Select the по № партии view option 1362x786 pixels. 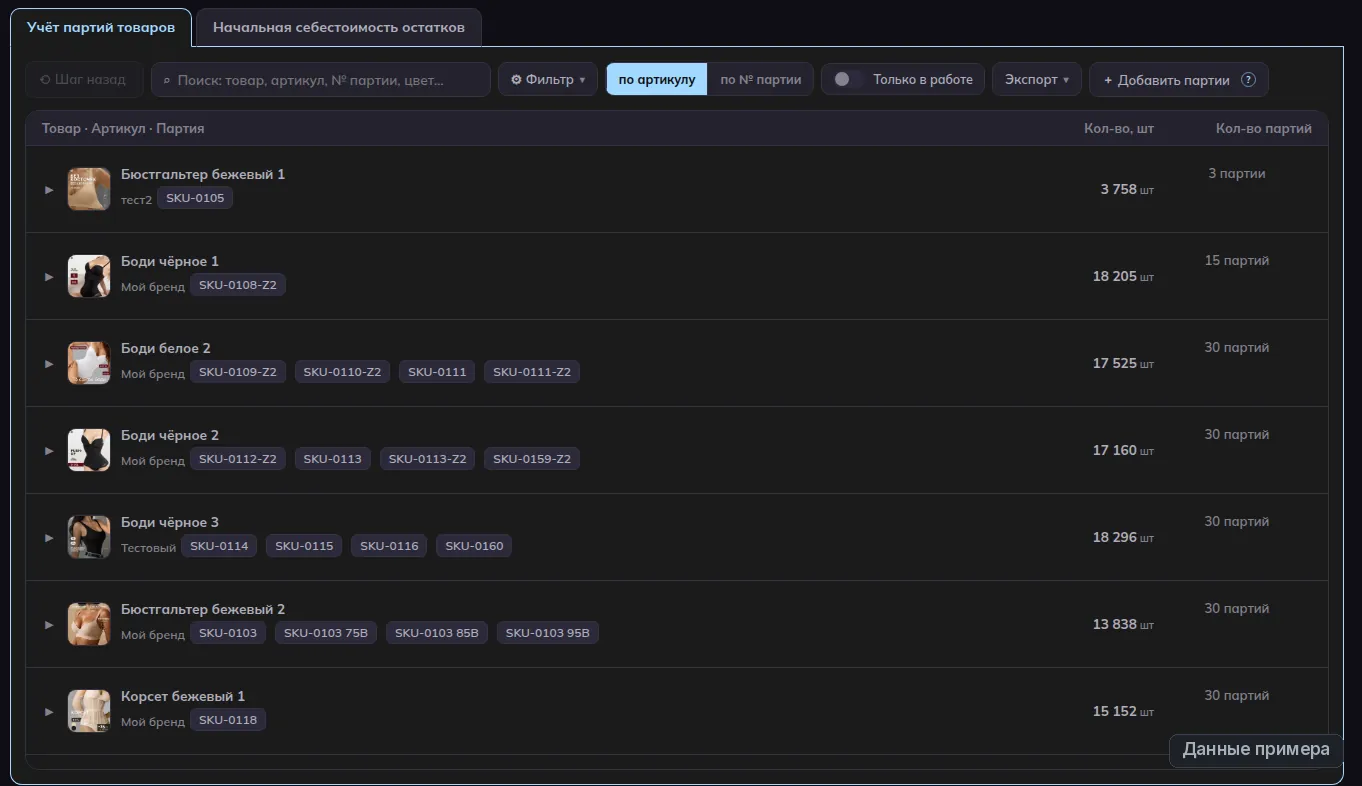coord(760,80)
